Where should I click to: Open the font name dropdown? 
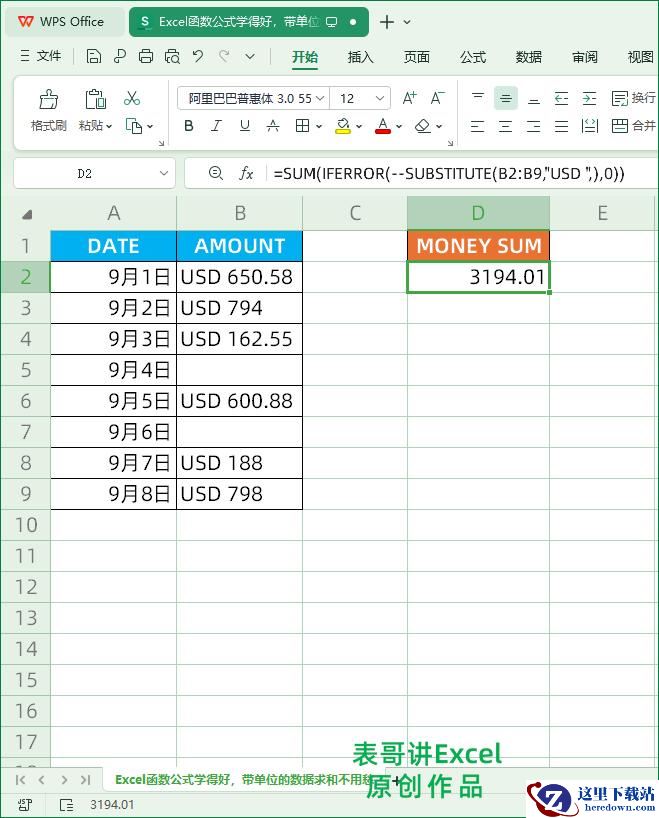click(x=320, y=98)
